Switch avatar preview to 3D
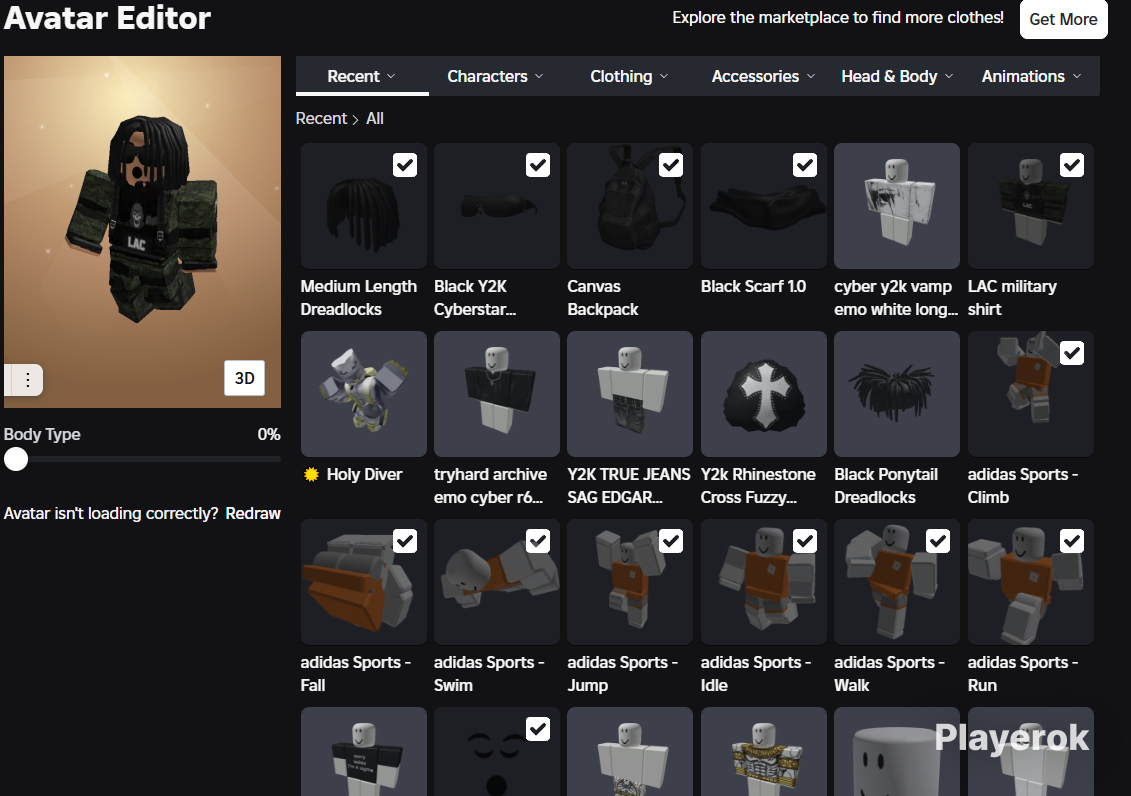This screenshot has width=1131, height=796. [x=245, y=379]
